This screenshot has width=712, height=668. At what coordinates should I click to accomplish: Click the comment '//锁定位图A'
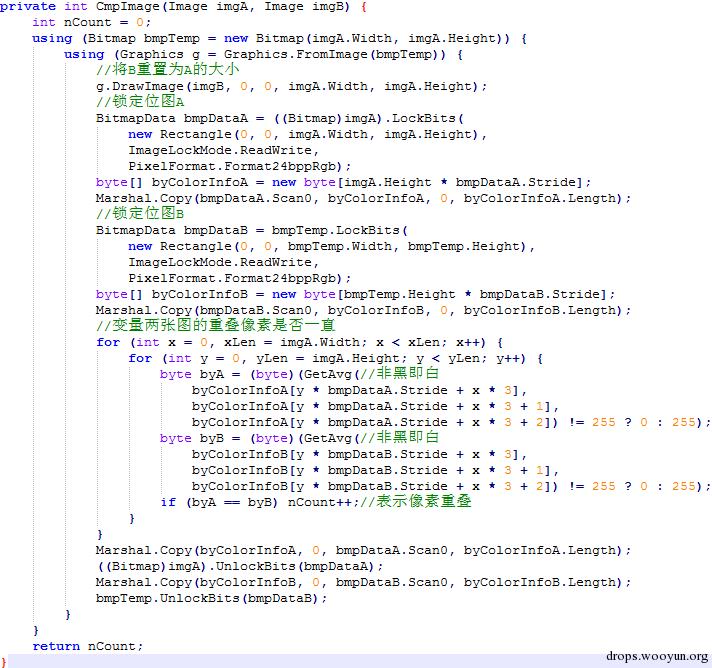tap(140, 102)
